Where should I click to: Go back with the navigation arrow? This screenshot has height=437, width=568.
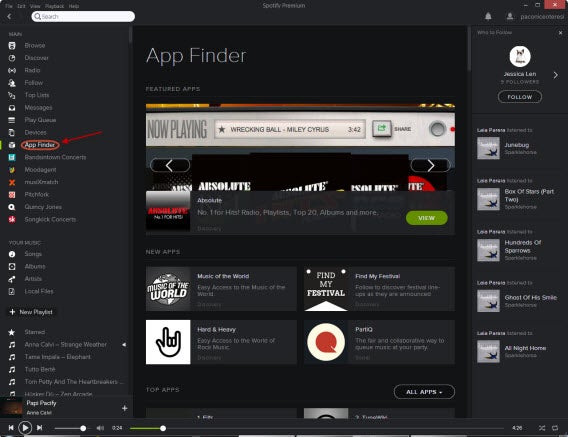tap(9, 16)
